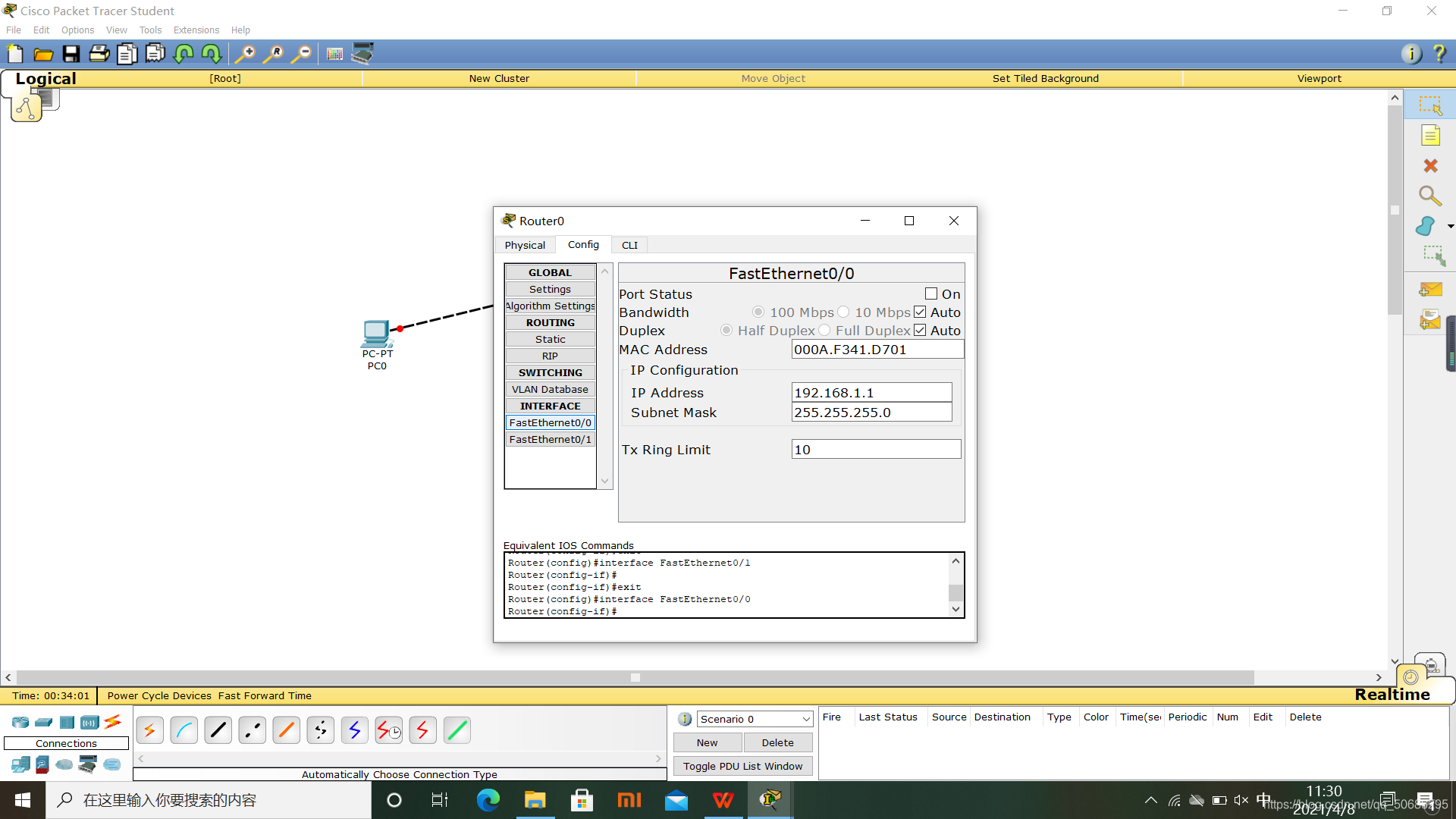The width and height of the screenshot is (1456, 819).
Task: Select the Delete tool red X
Action: coord(1430,166)
